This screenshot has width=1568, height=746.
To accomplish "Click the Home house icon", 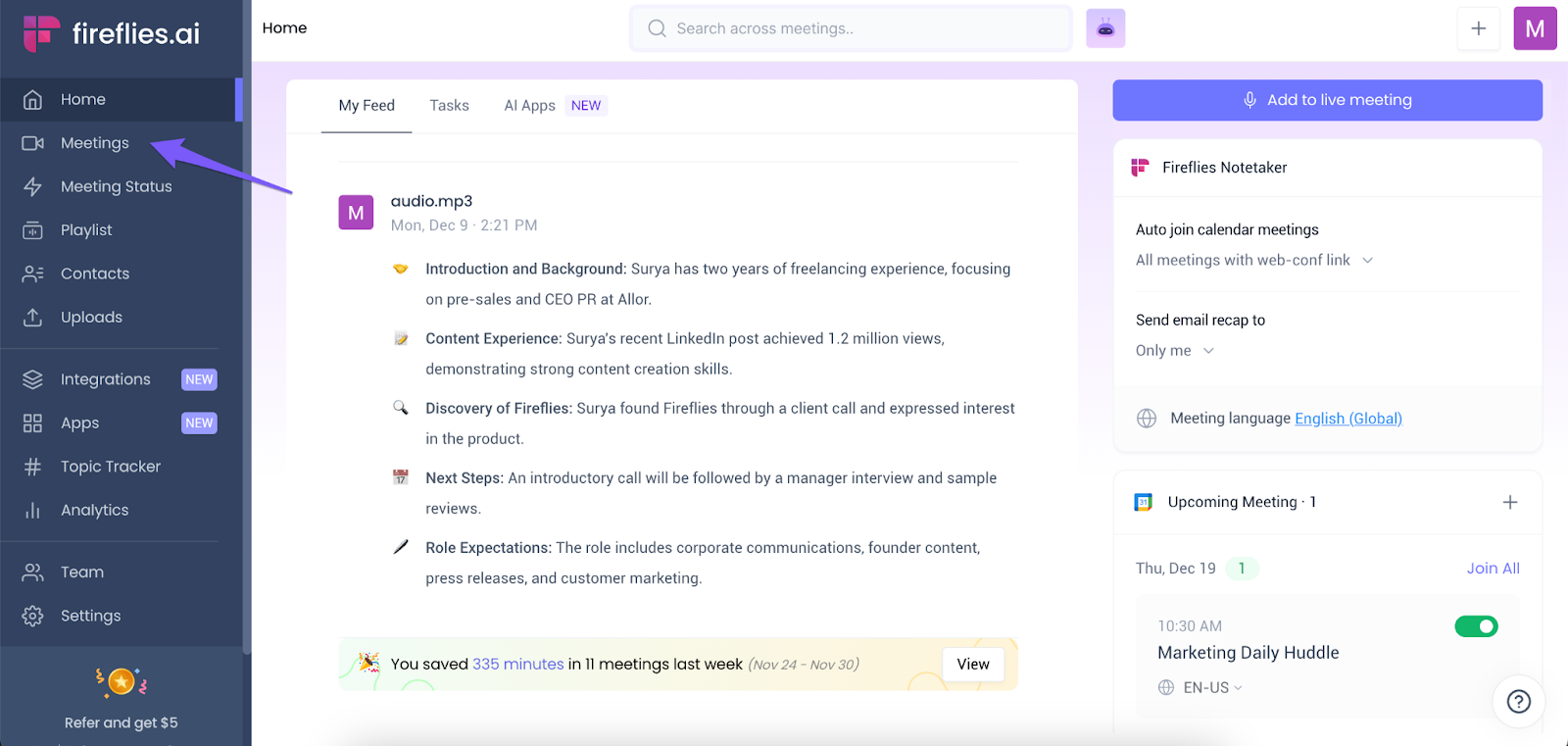I will click(x=32, y=99).
